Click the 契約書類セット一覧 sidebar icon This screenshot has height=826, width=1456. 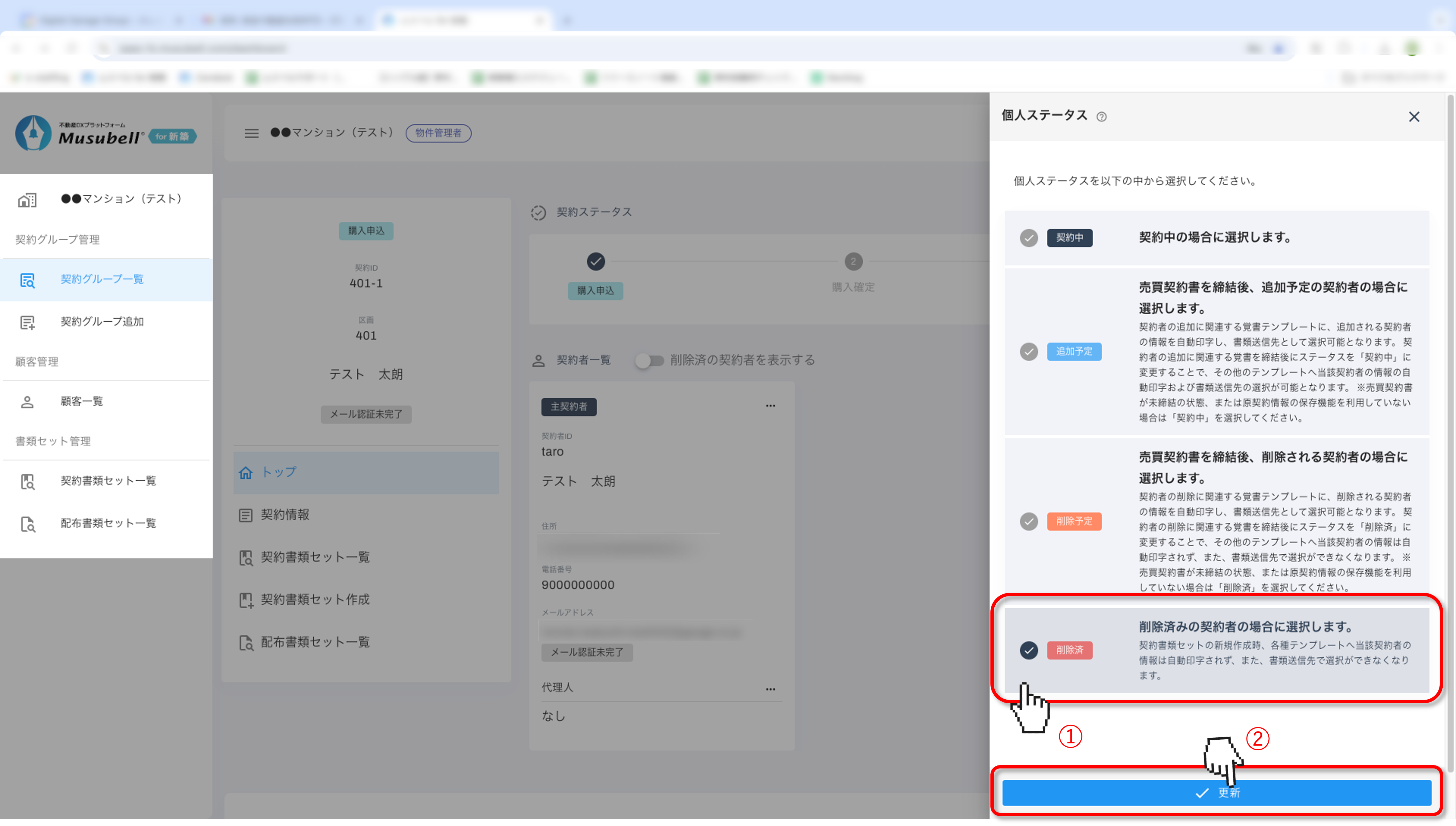[27, 481]
